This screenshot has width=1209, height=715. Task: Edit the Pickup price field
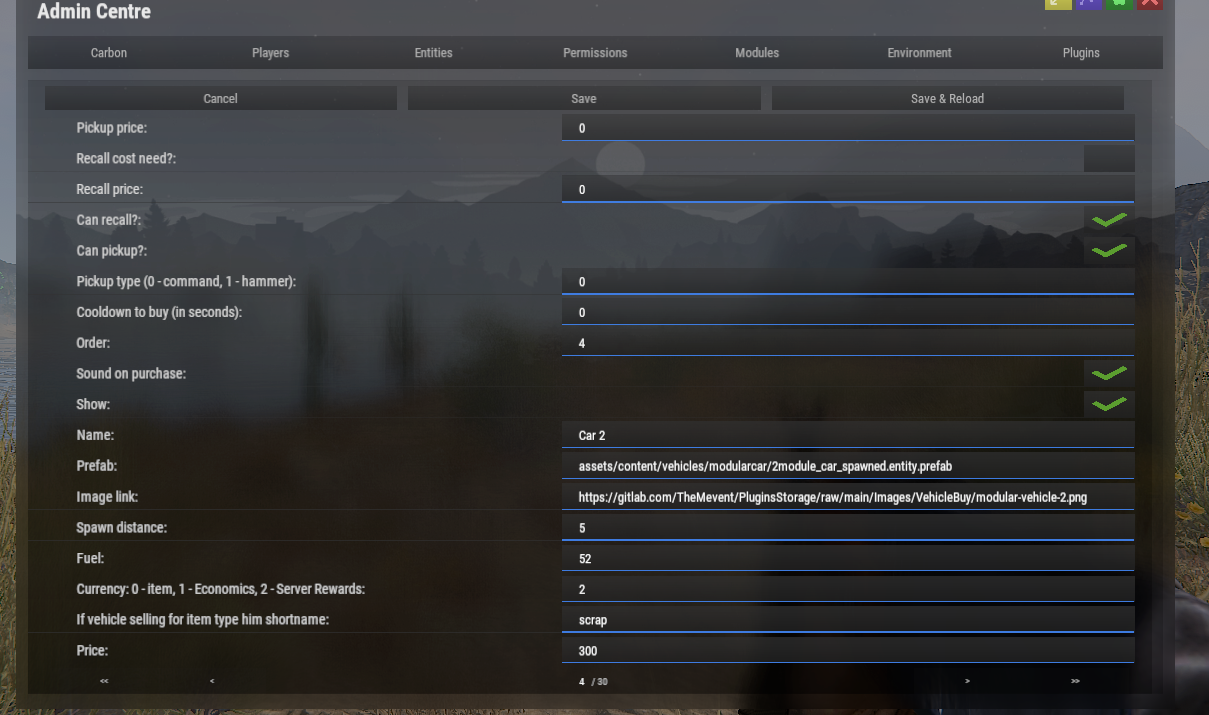tap(848, 128)
